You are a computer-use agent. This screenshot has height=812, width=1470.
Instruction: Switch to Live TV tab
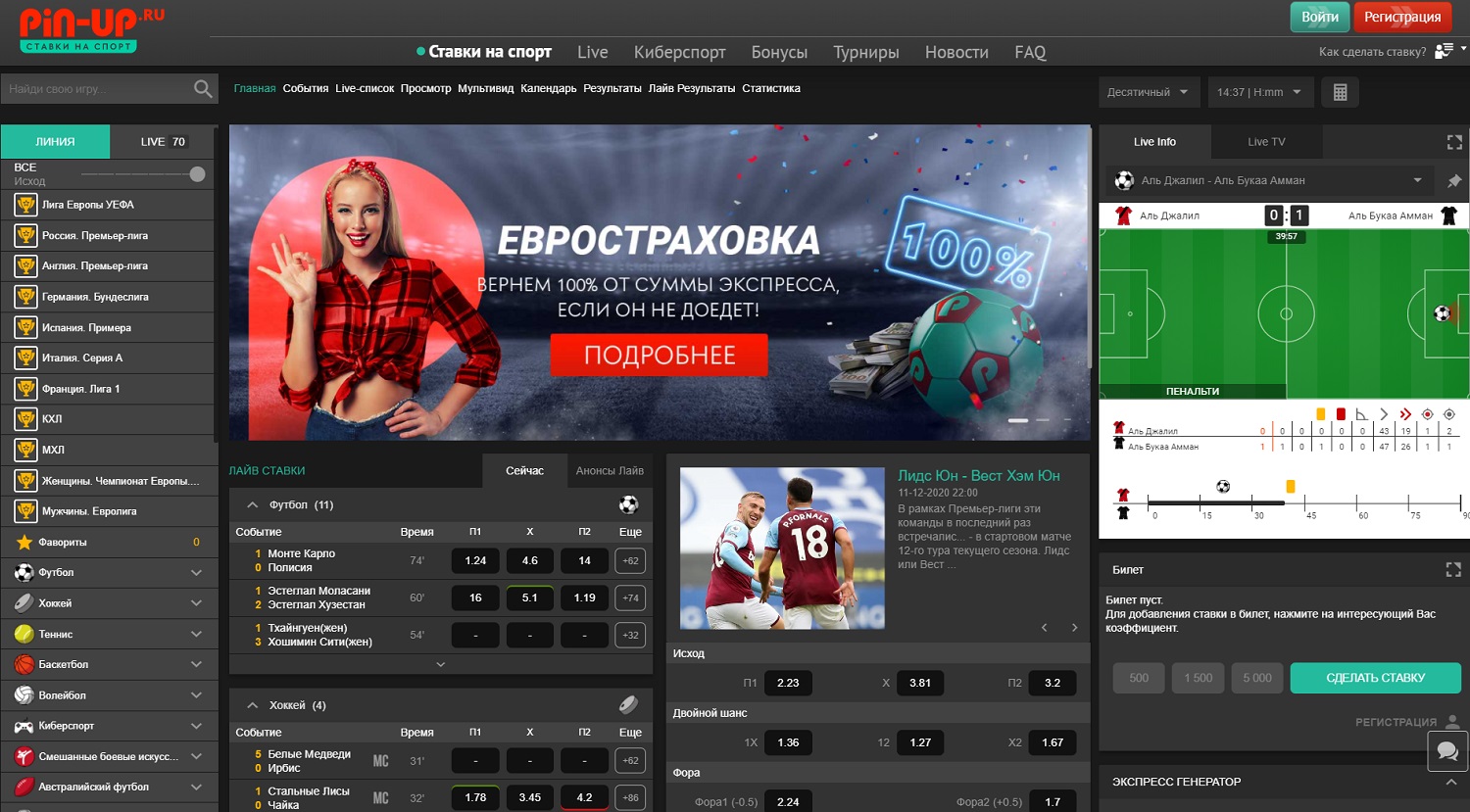click(x=1266, y=142)
